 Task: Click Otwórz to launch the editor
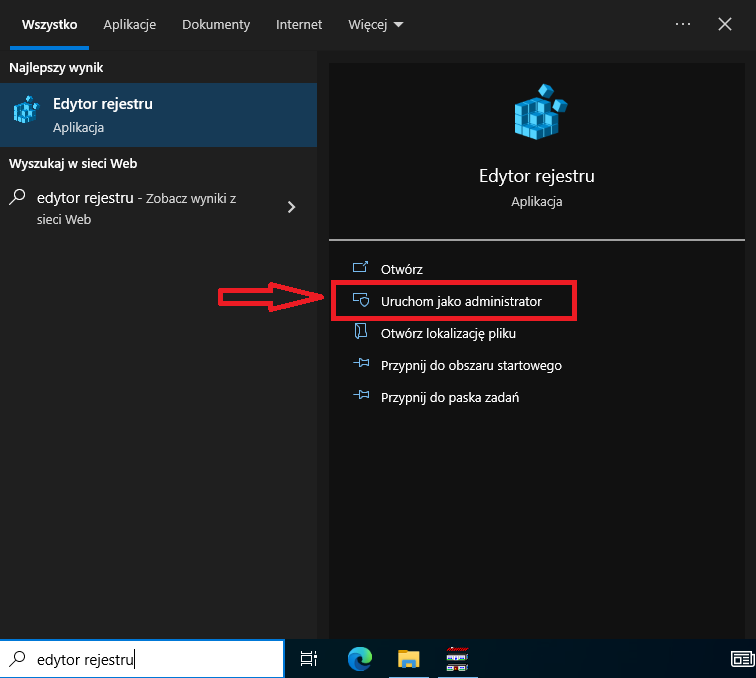pyautogui.click(x=401, y=269)
